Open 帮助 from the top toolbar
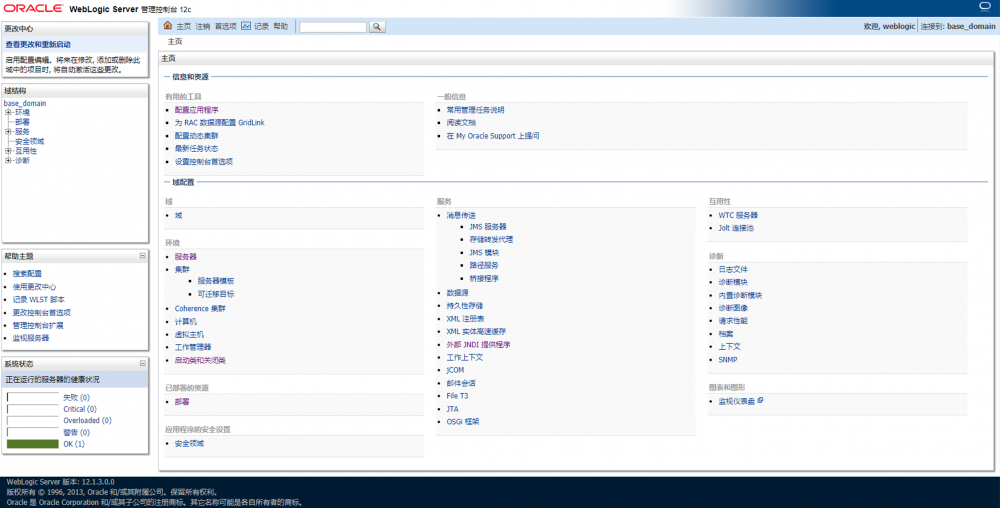Viewport: 1000px width, 508px height. (281, 27)
